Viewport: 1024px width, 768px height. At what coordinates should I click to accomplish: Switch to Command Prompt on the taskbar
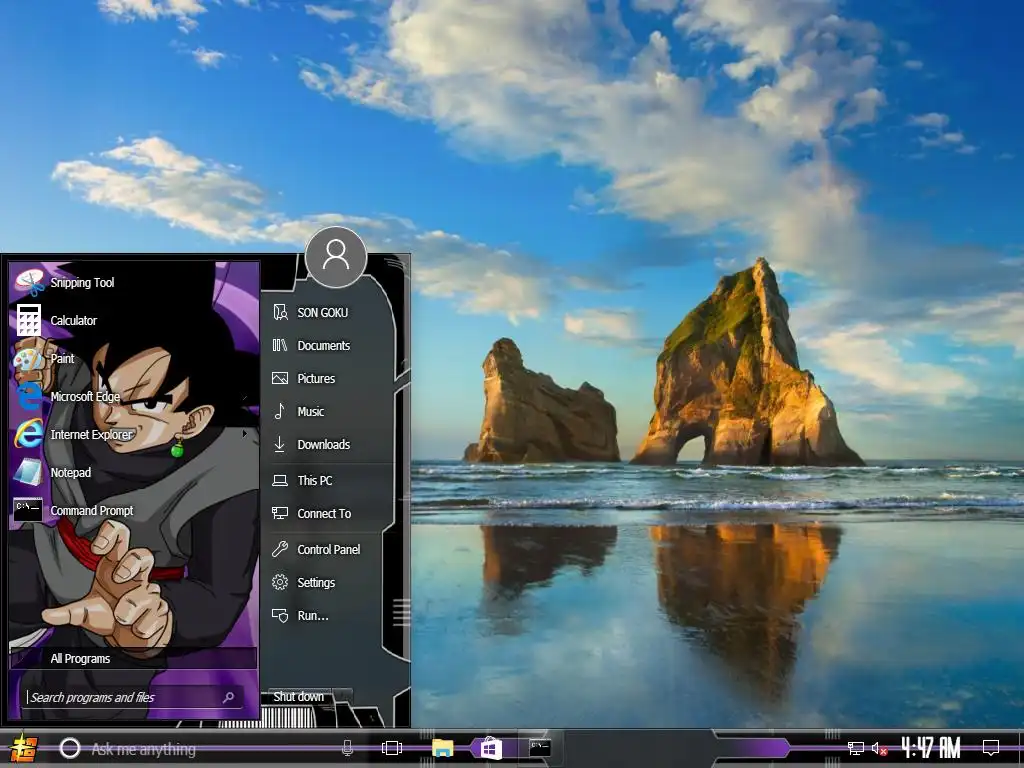pos(540,748)
